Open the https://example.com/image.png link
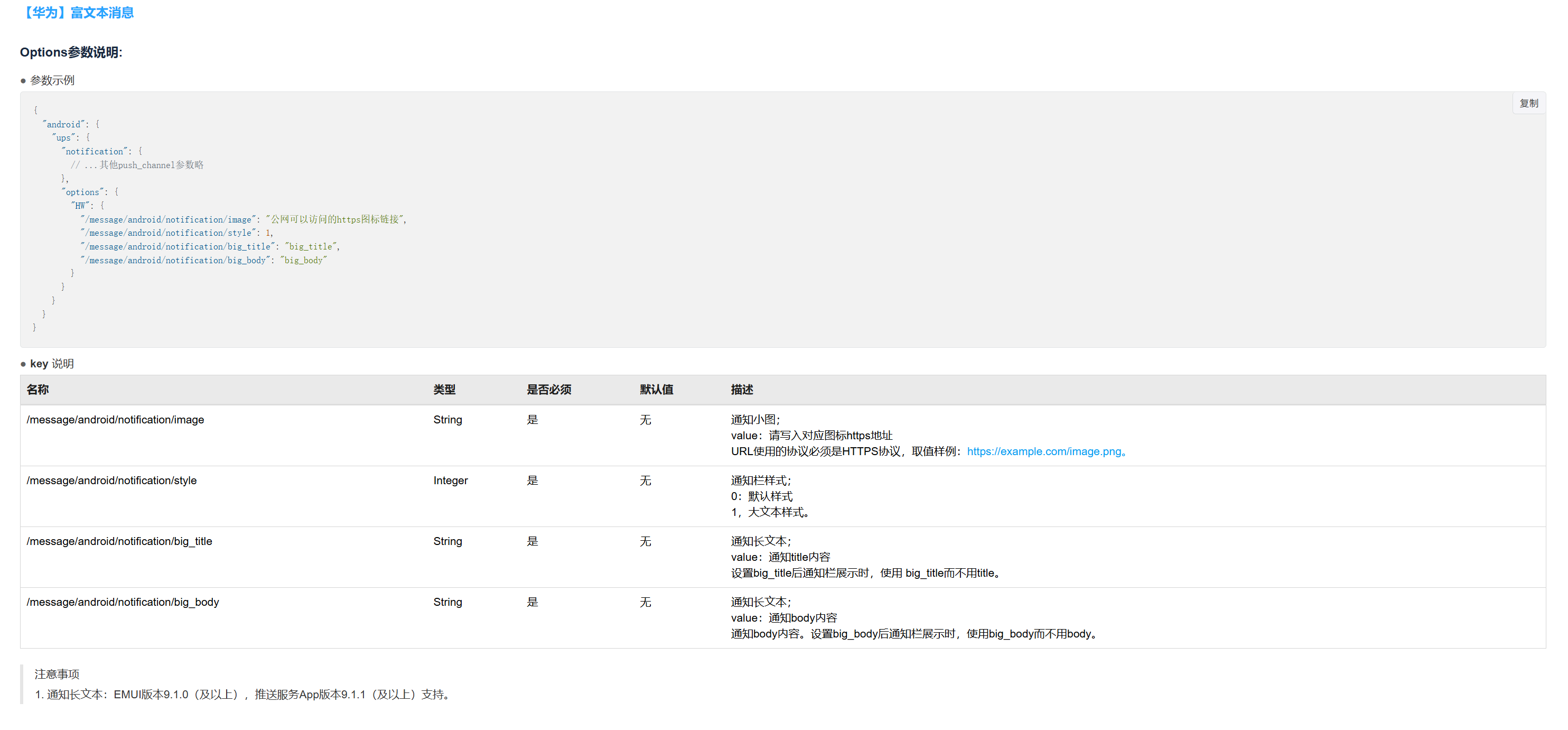Screen dimensions: 1568x730 [1043, 452]
